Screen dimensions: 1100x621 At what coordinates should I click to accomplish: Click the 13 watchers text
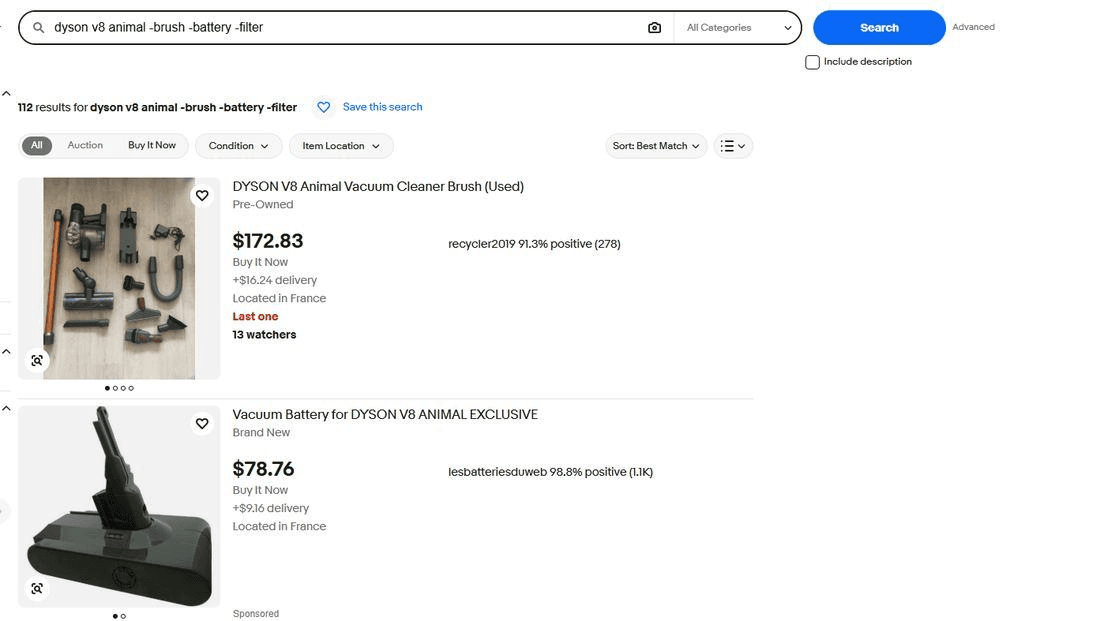(x=264, y=335)
